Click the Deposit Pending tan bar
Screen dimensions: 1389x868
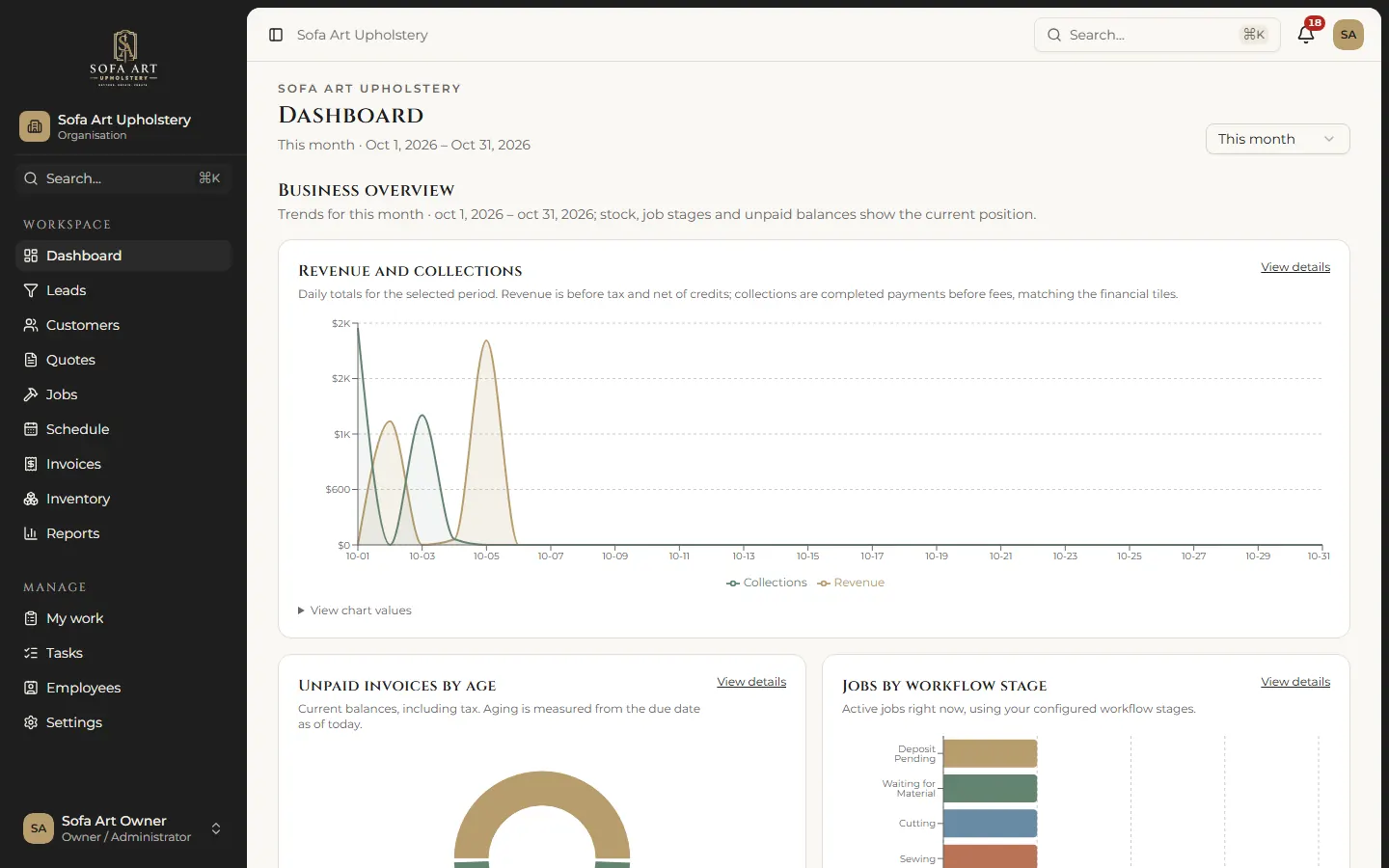[991, 753]
